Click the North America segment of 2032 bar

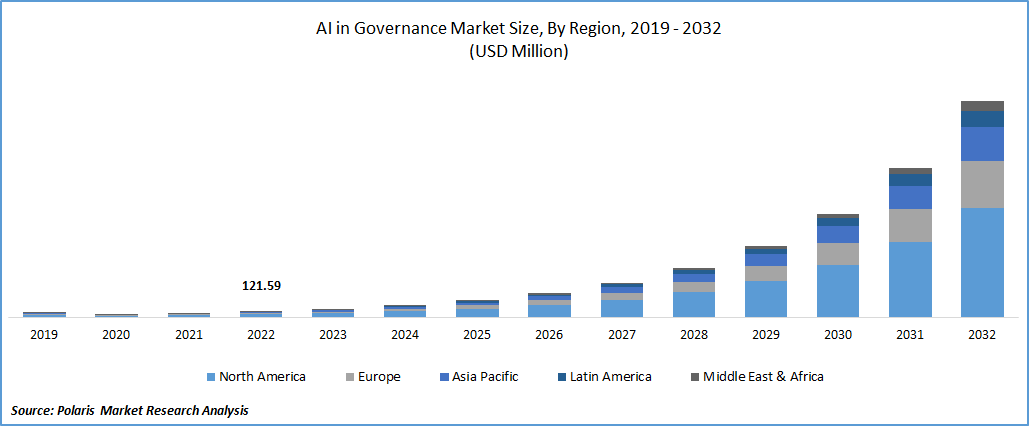982,263
